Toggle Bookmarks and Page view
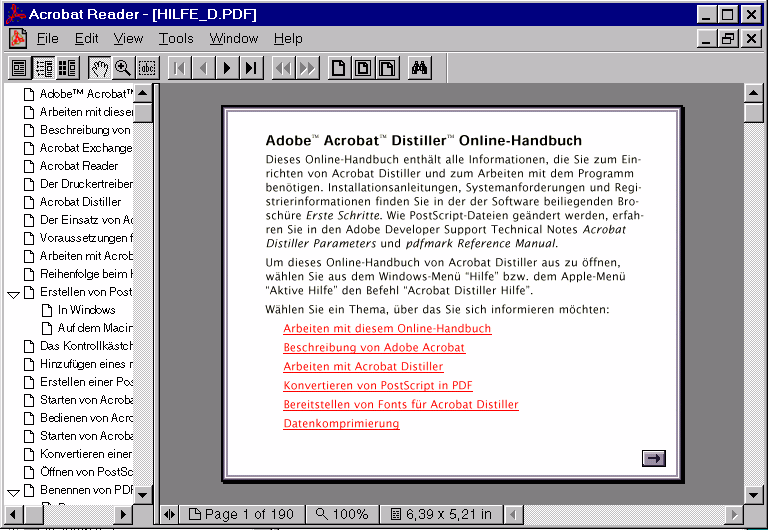This screenshot has height=530, width=768. click(x=43, y=68)
